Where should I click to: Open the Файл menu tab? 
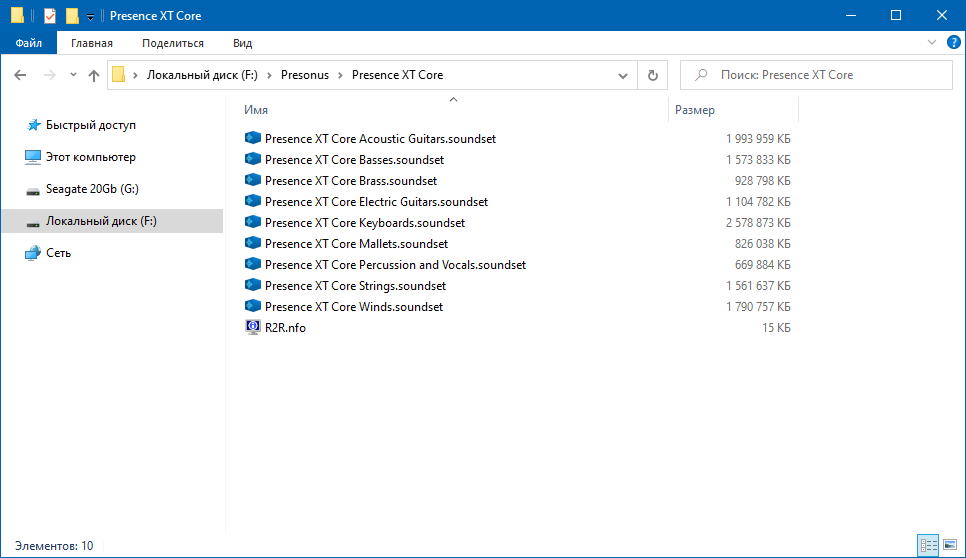click(x=28, y=42)
